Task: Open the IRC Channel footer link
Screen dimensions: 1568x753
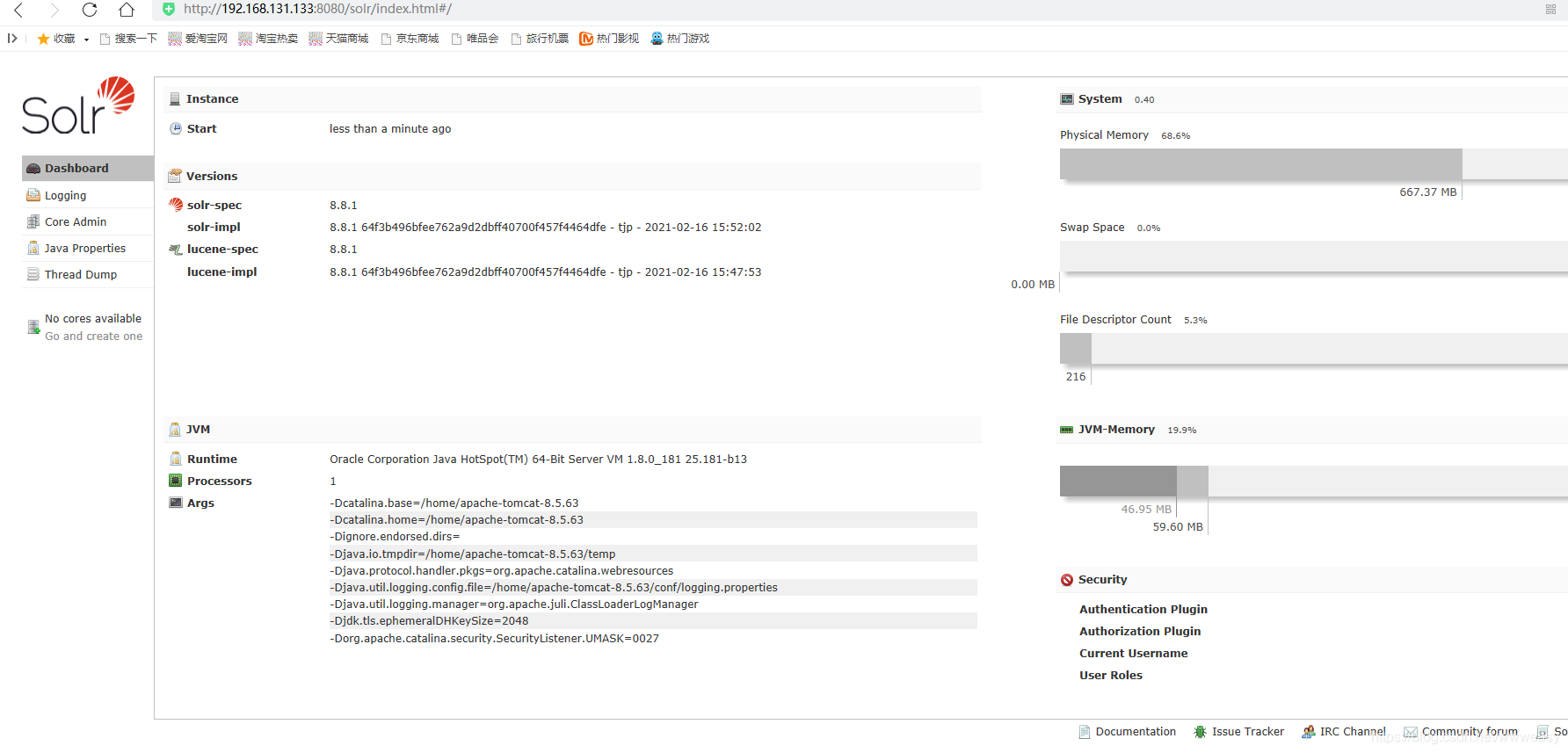Action: tap(1344, 731)
